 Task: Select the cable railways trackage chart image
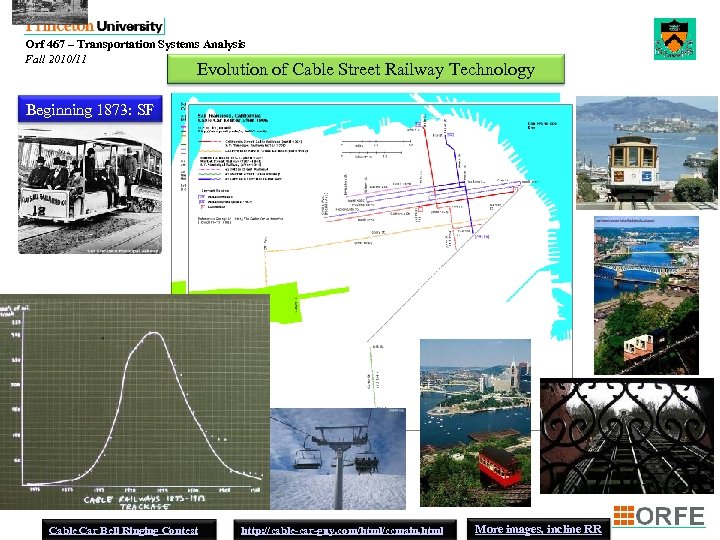pos(135,402)
